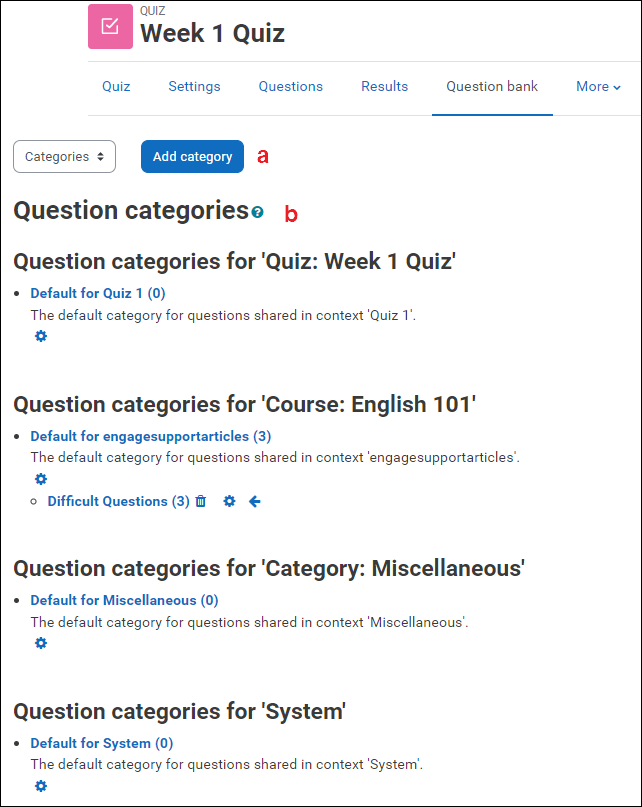Open the Default for Miscellaneous category link
This screenshot has width=642, height=807.
tap(123, 600)
